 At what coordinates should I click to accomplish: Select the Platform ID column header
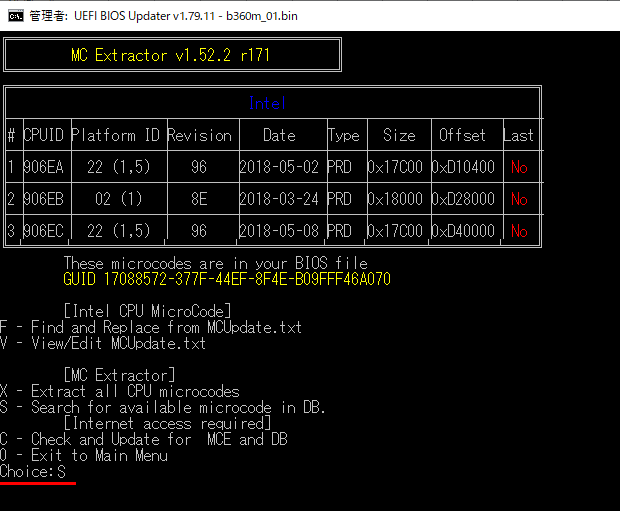pyautogui.click(x=116, y=135)
